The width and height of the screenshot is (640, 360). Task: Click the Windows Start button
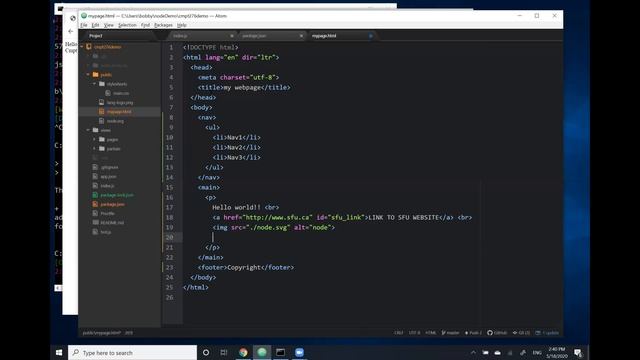tap(59, 352)
